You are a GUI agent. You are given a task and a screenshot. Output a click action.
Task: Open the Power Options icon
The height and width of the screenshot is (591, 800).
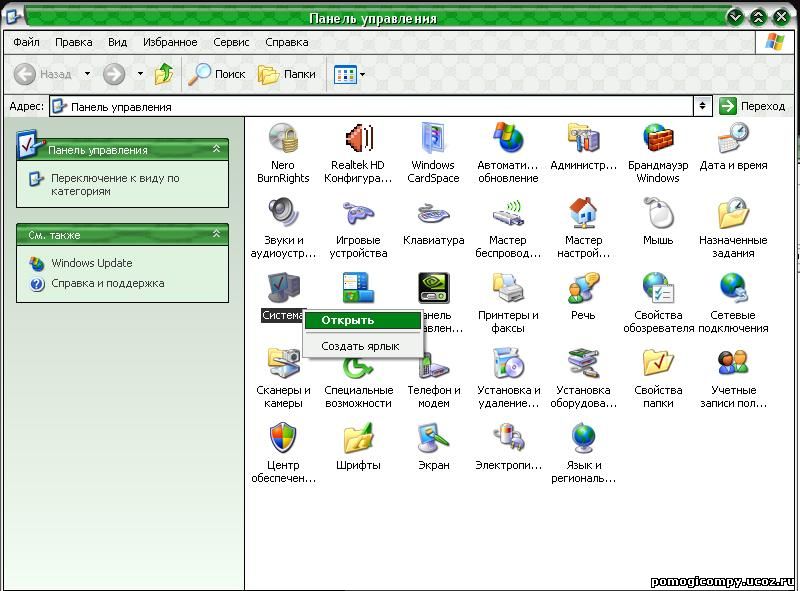tap(508, 438)
